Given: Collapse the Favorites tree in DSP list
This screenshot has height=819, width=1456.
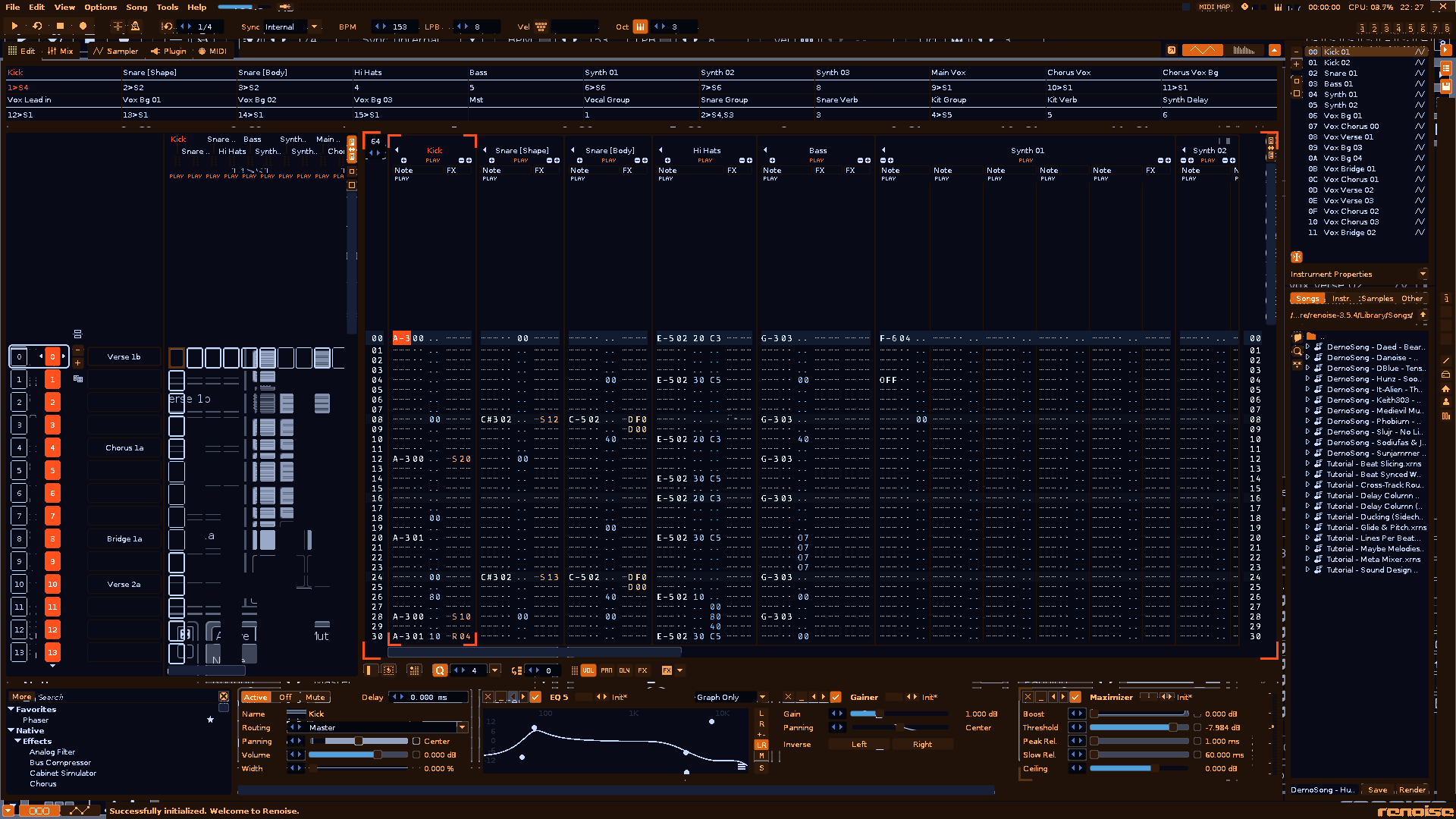Looking at the screenshot, I should click(x=11, y=709).
